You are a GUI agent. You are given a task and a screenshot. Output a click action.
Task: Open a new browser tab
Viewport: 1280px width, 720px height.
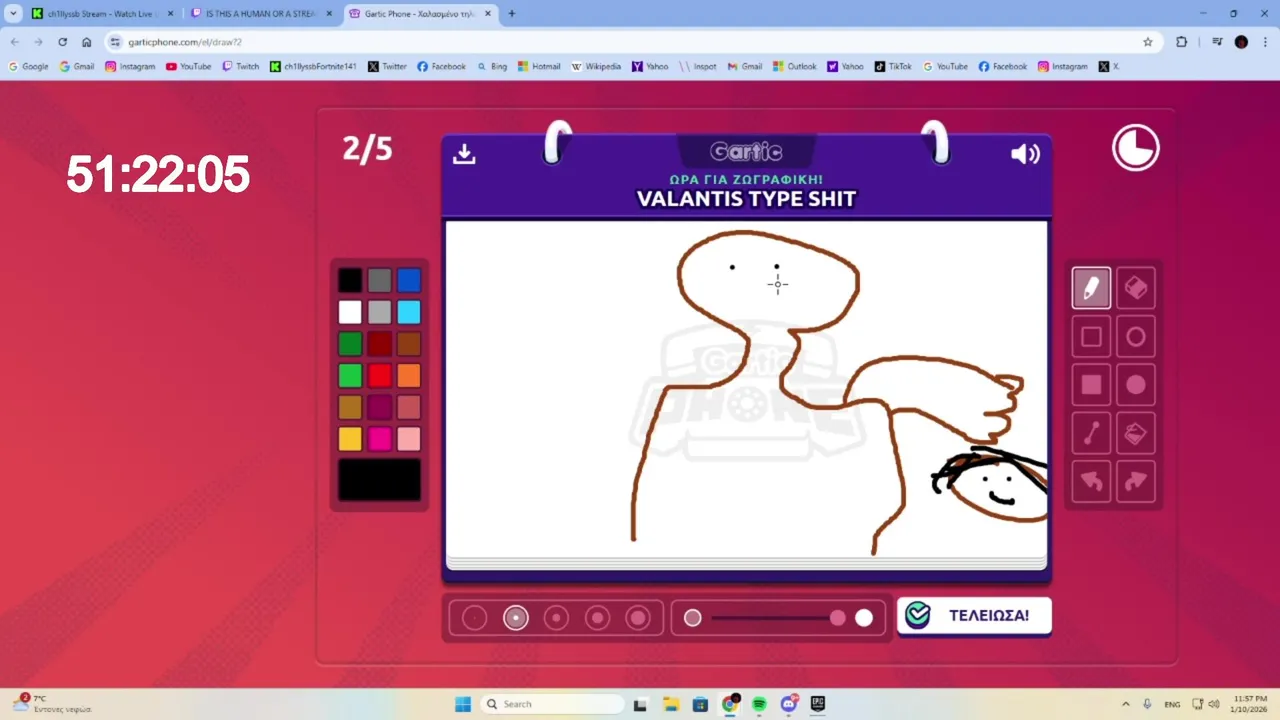[x=512, y=14]
